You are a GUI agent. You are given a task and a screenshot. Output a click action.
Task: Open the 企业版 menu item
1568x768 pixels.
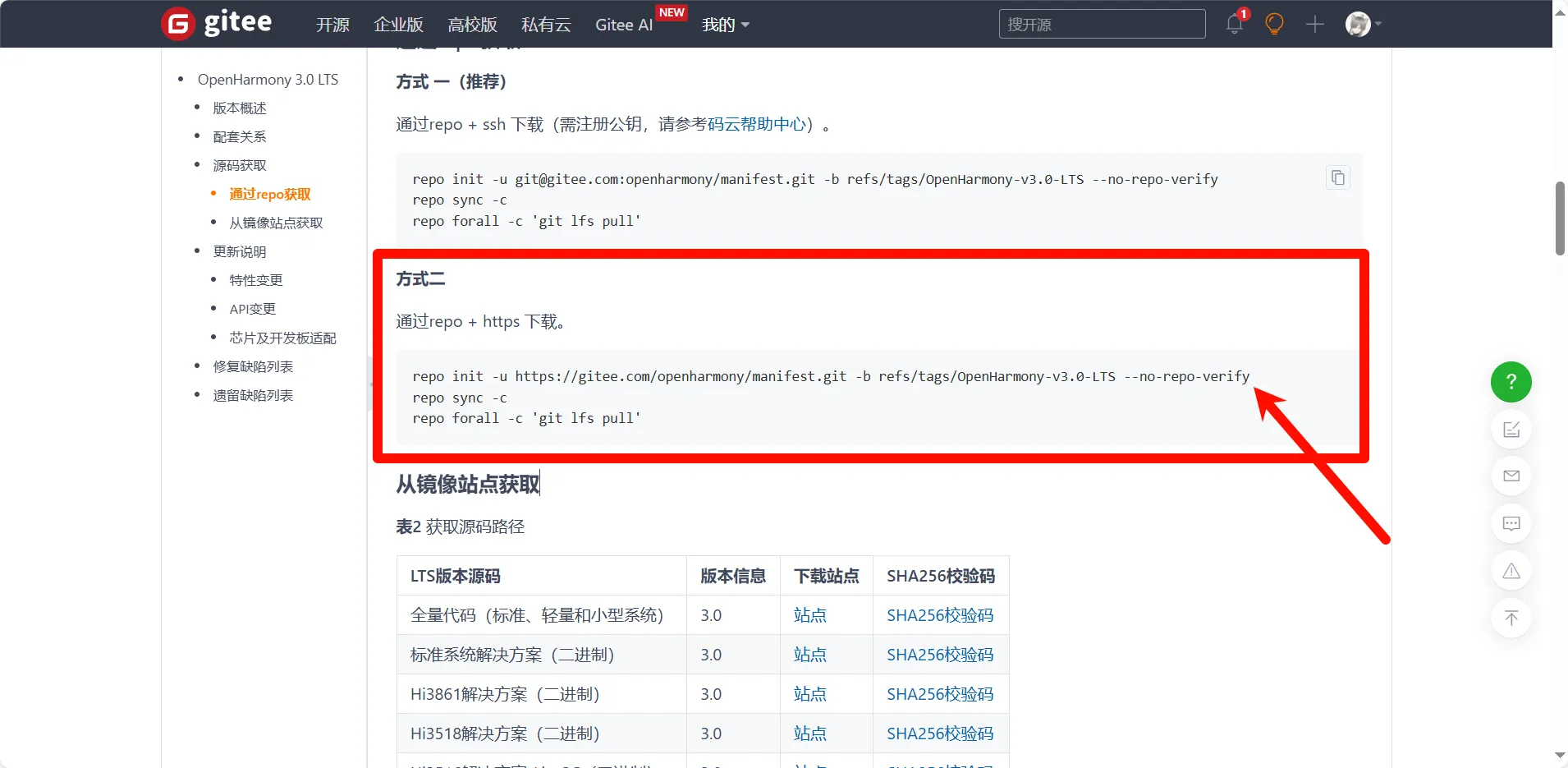coord(398,25)
